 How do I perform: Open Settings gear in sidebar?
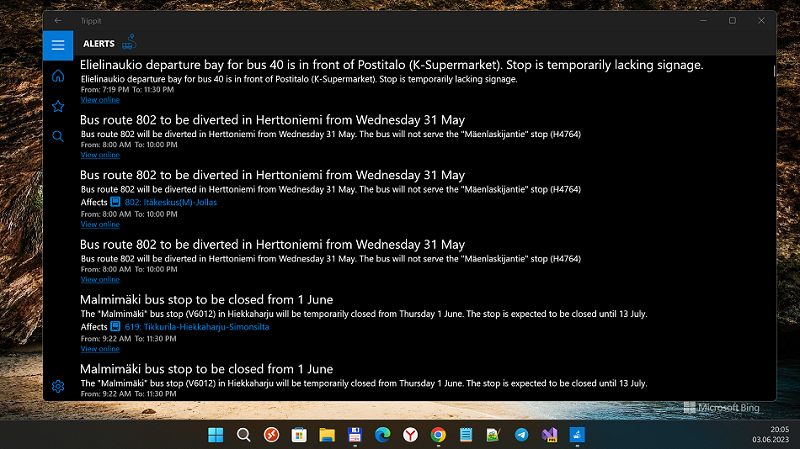coord(58,386)
